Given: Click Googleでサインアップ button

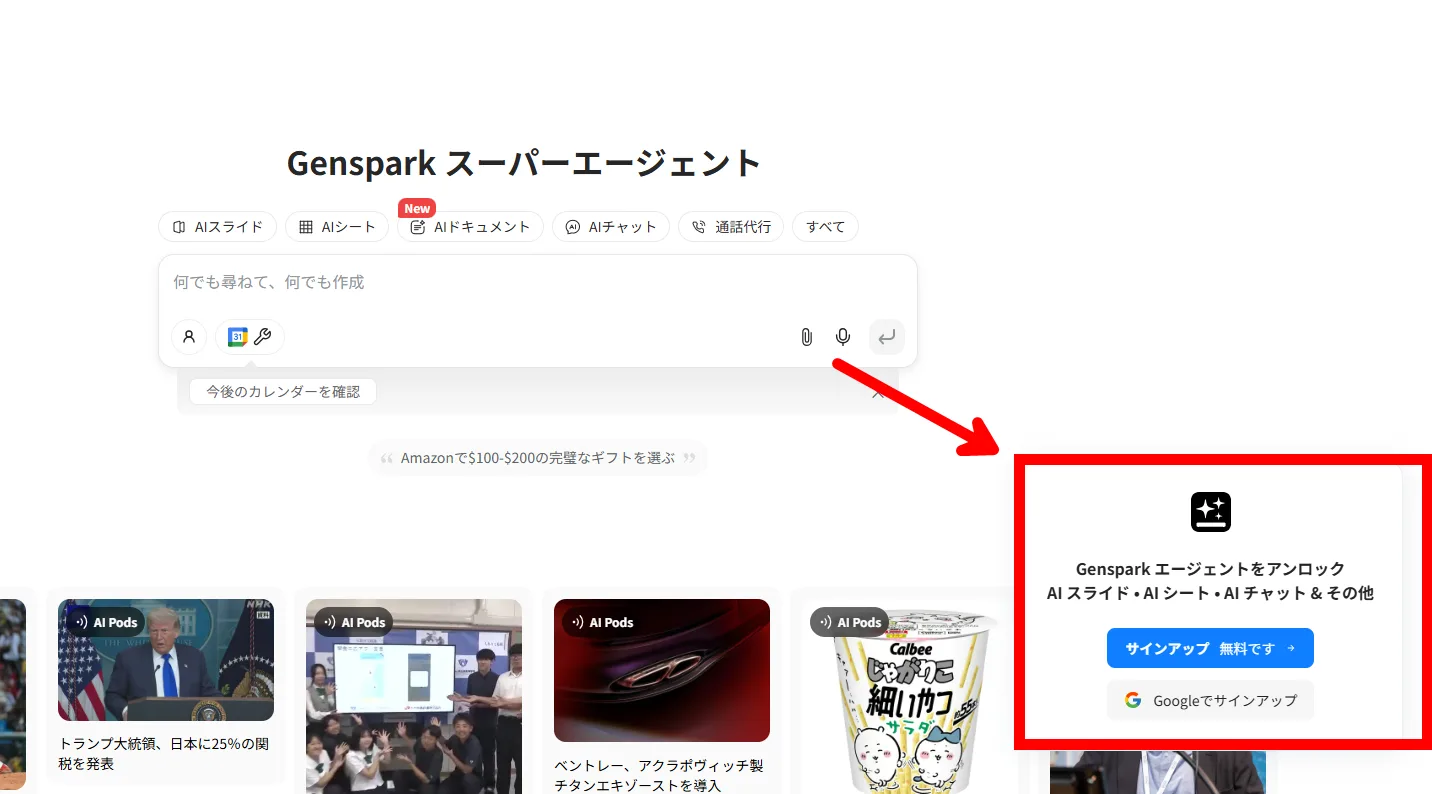Looking at the screenshot, I should click(x=1210, y=700).
